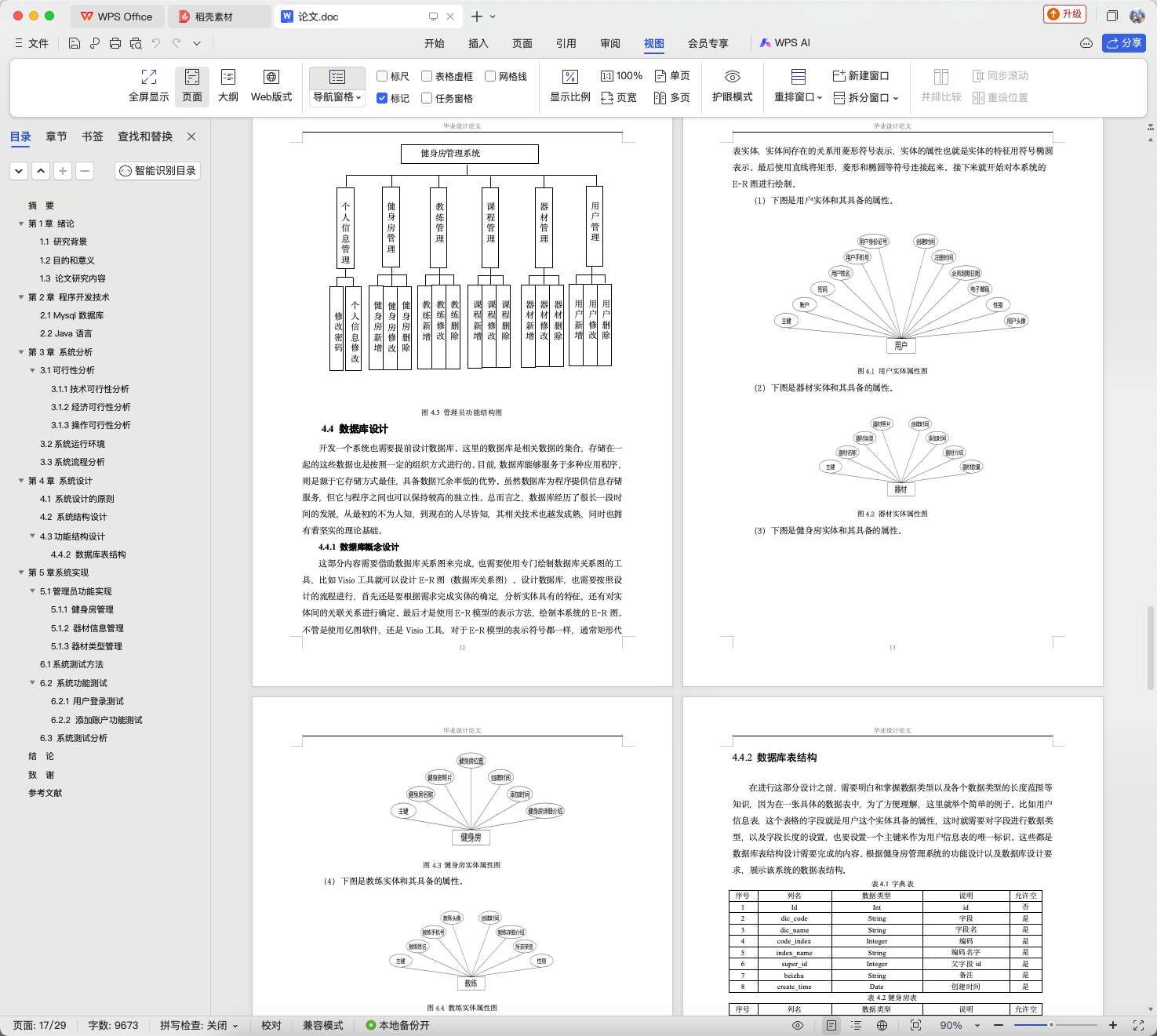Click the add heading plus icon
The height and width of the screenshot is (1036, 1157).
pos(63,170)
